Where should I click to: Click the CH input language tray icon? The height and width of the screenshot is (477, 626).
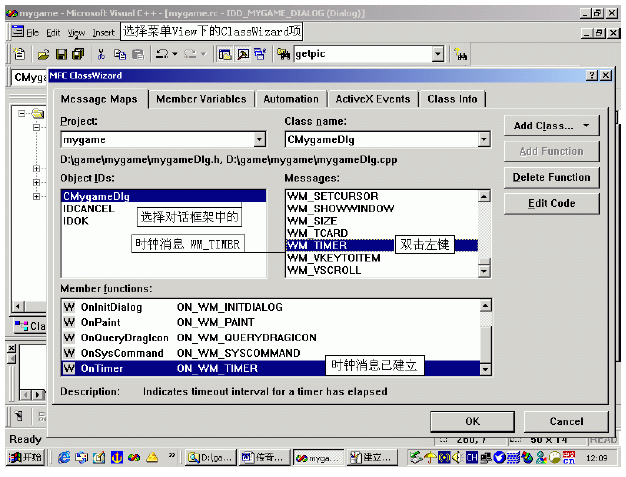click(471, 457)
